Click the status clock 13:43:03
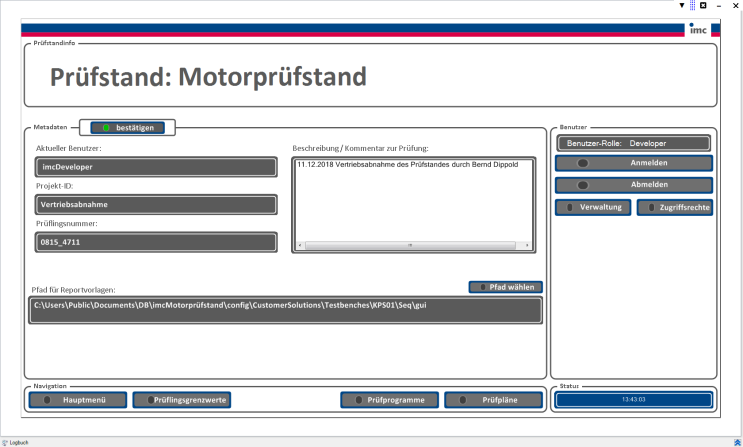Screen dimensions: 743x447 click(x=634, y=400)
